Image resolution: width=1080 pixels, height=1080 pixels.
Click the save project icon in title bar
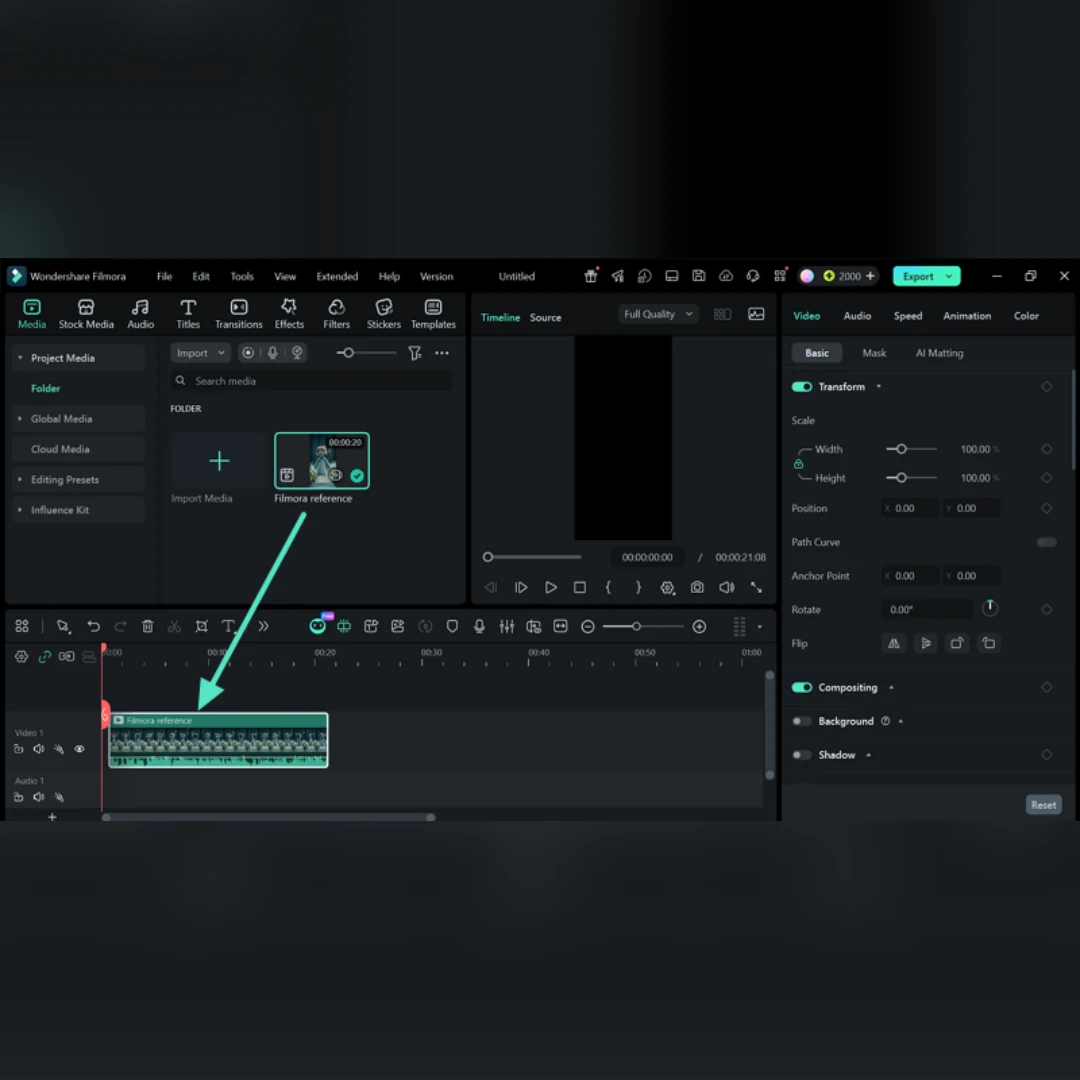click(698, 276)
